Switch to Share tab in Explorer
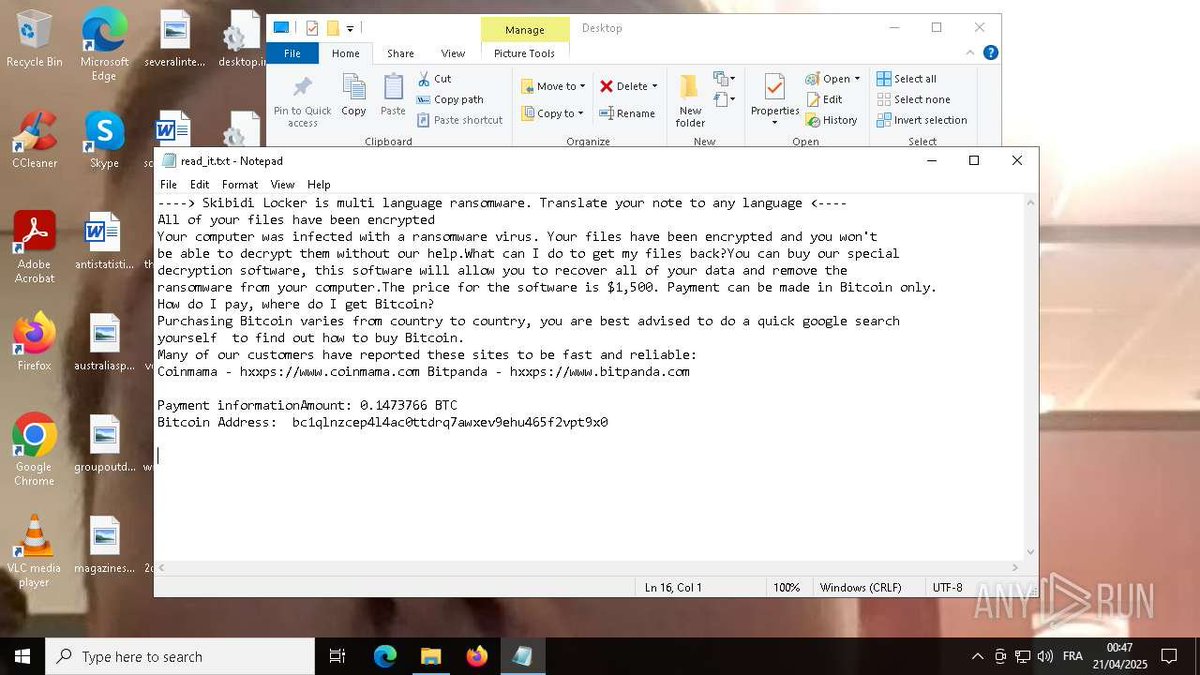The height and width of the screenshot is (675, 1200). pyautogui.click(x=401, y=54)
